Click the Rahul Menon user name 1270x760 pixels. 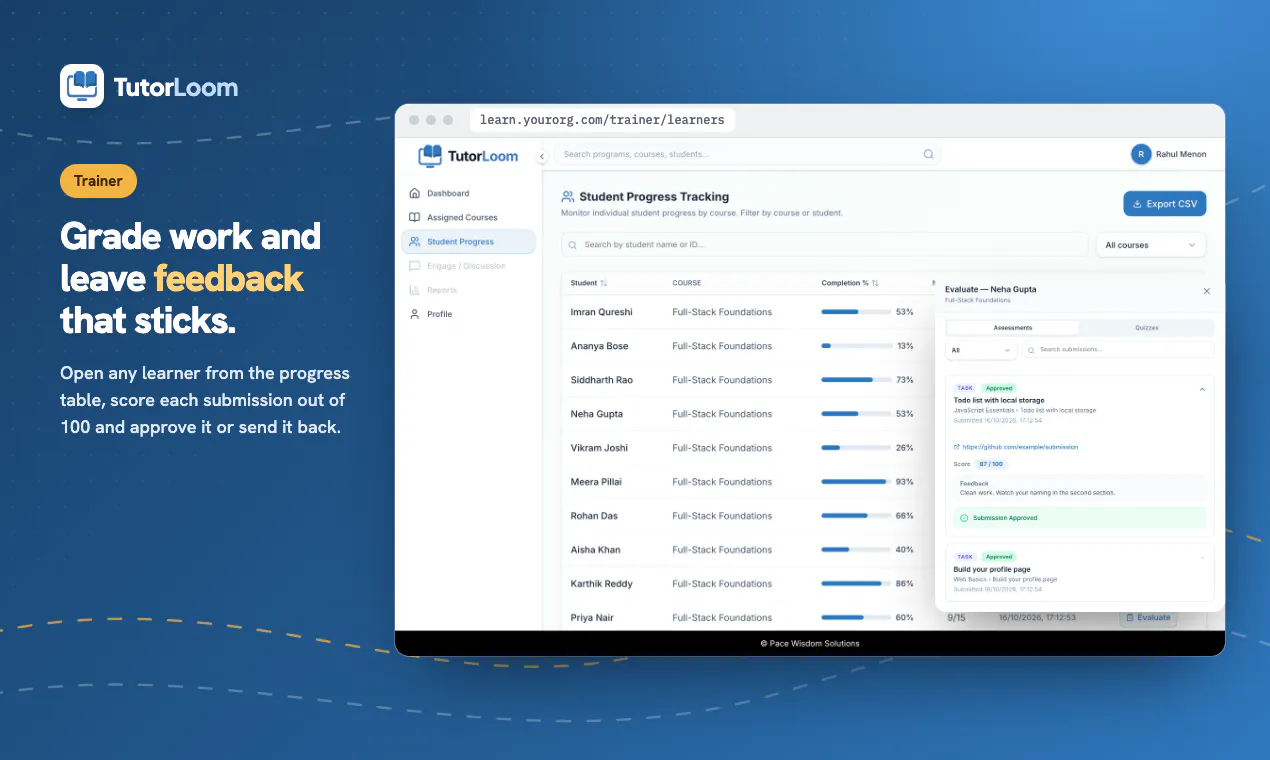(1181, 155)
